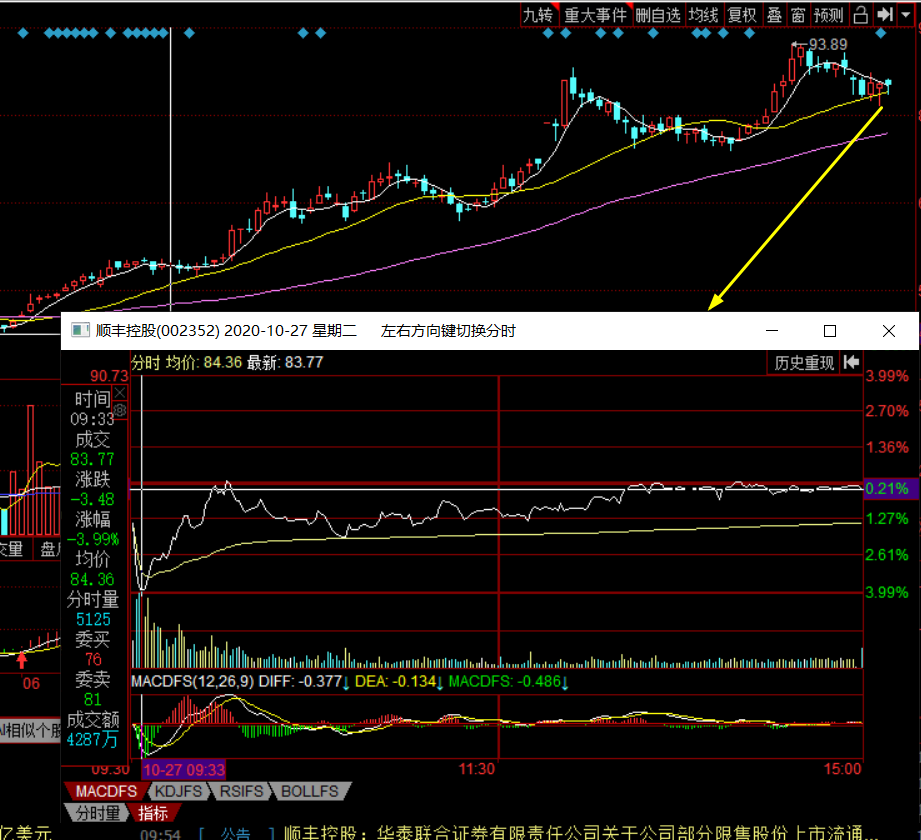Click the jump-to-end arrow icon
The image size is (921, 840).
point(884,14)
